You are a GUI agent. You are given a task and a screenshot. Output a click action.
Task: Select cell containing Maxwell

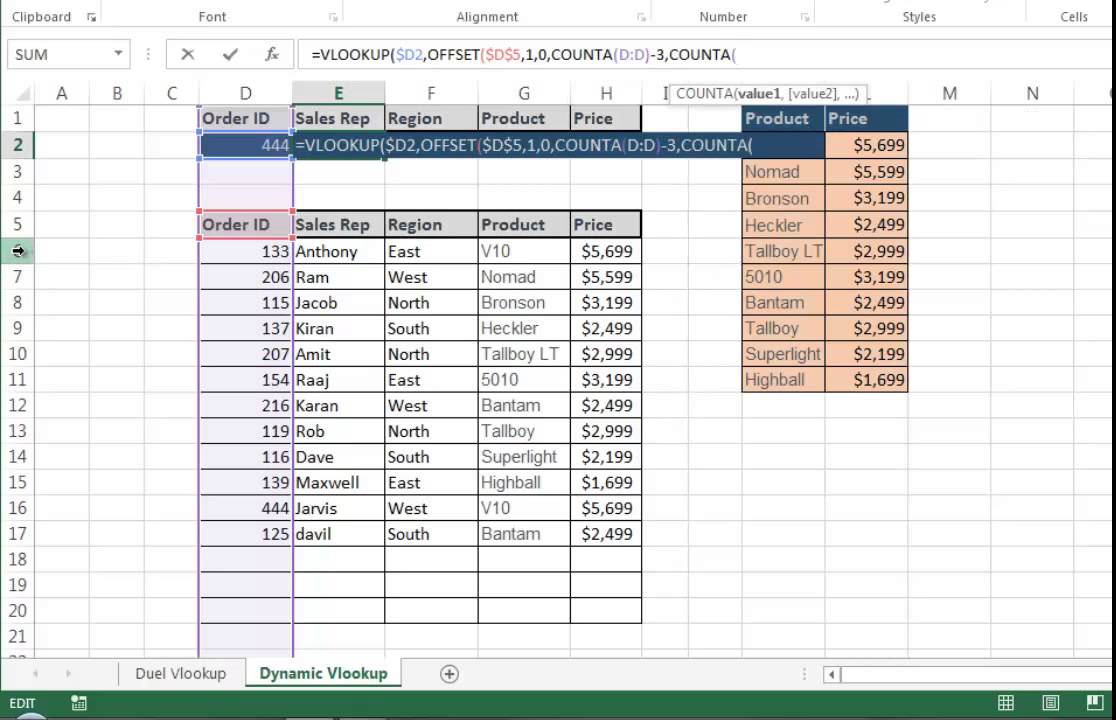pos(339,482)
